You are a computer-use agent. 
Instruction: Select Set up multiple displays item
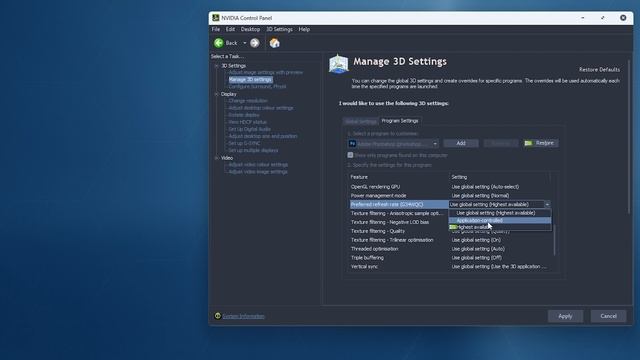pos(253,150)
